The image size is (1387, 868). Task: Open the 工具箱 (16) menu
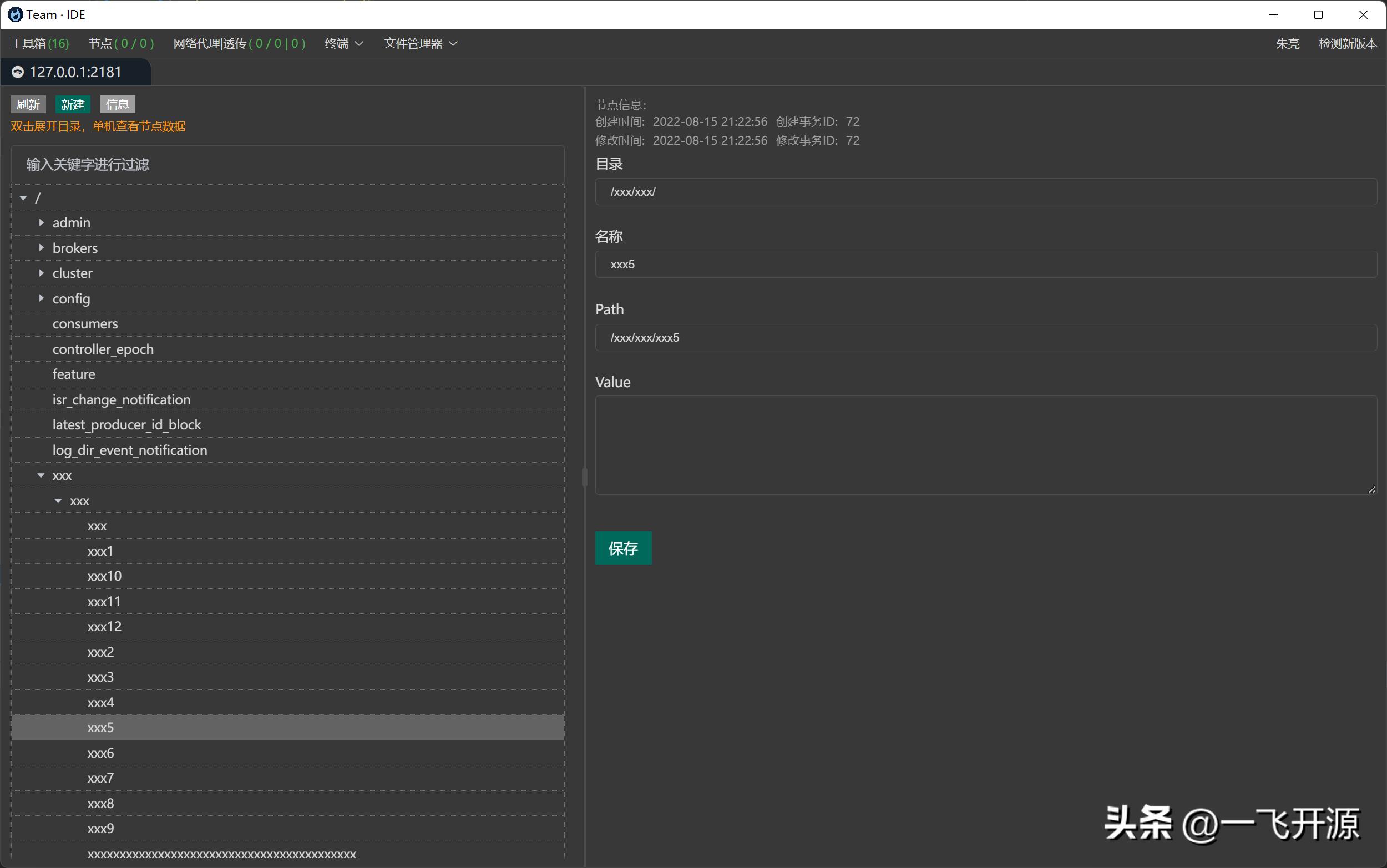[x=39, y=44]
